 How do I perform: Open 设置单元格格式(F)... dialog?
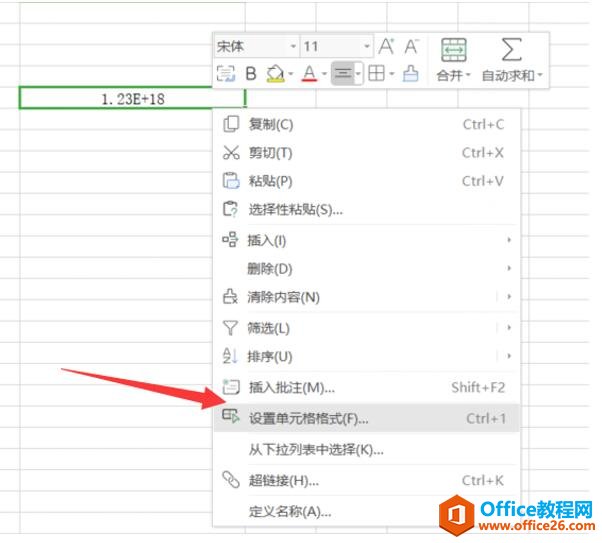tap(366, 418)
